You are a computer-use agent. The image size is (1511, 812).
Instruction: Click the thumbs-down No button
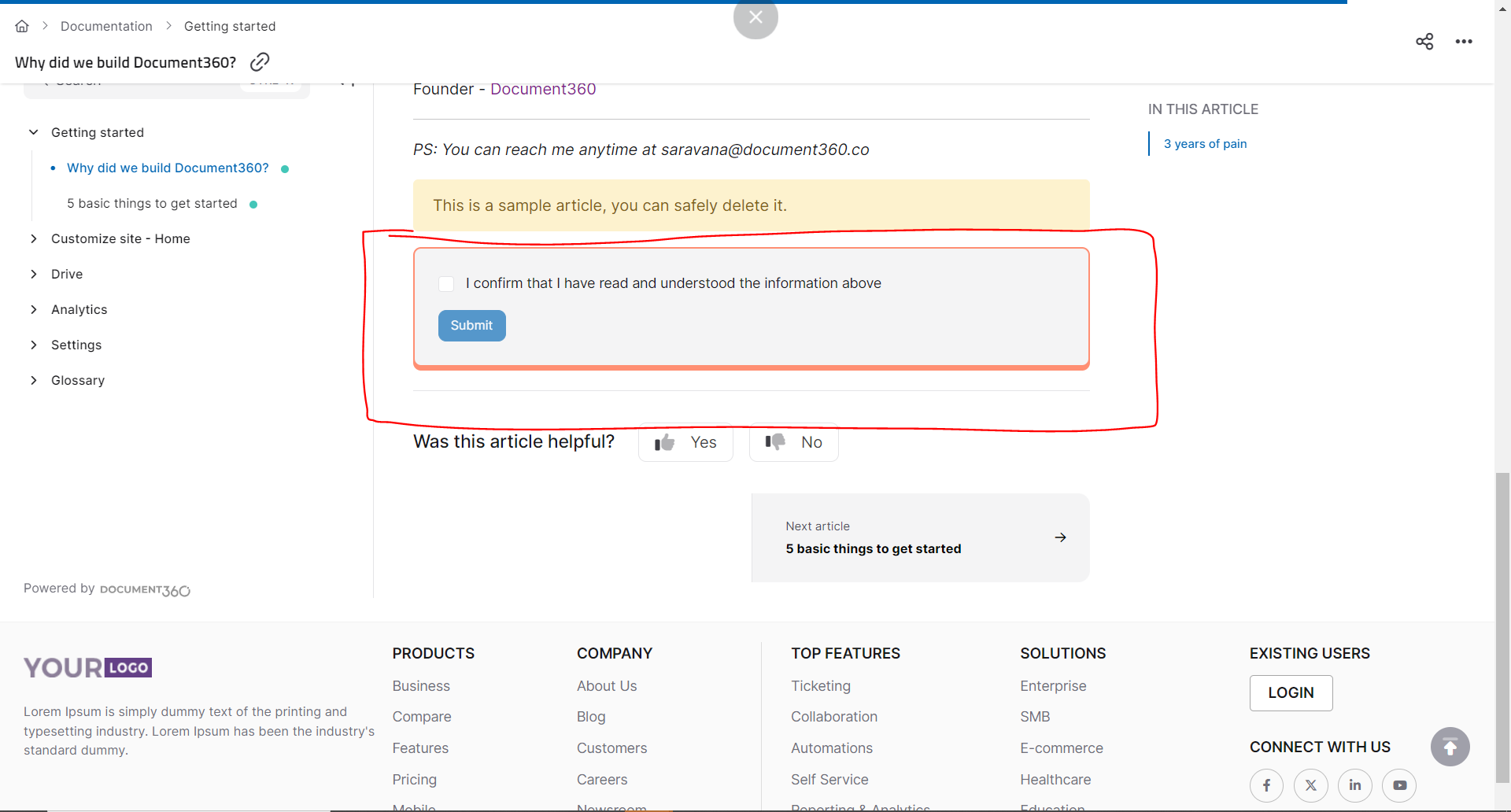[793, 442]
